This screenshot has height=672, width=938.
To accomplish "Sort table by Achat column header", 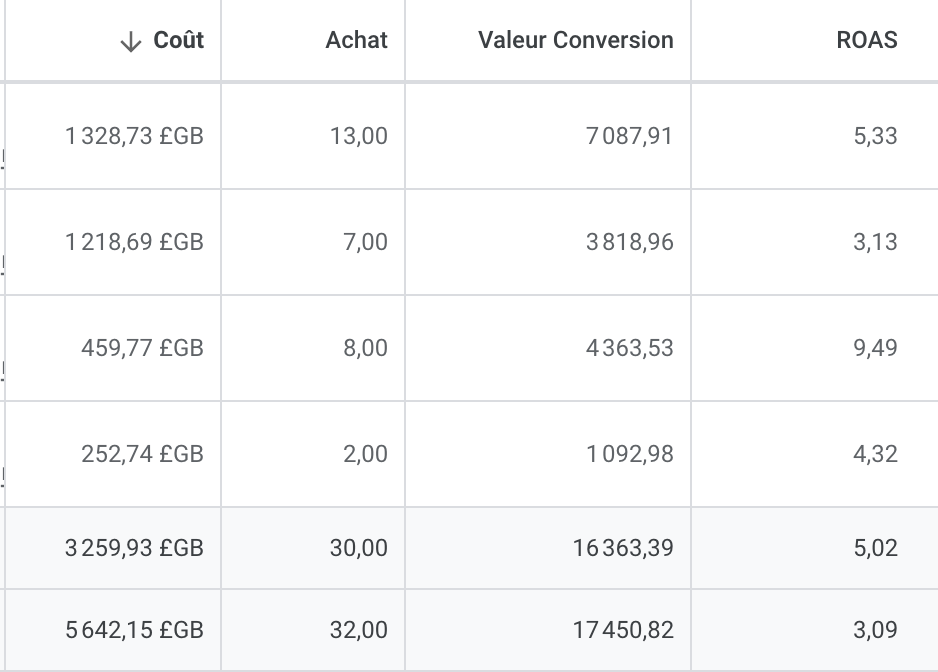I will click(x=356, y=40).
